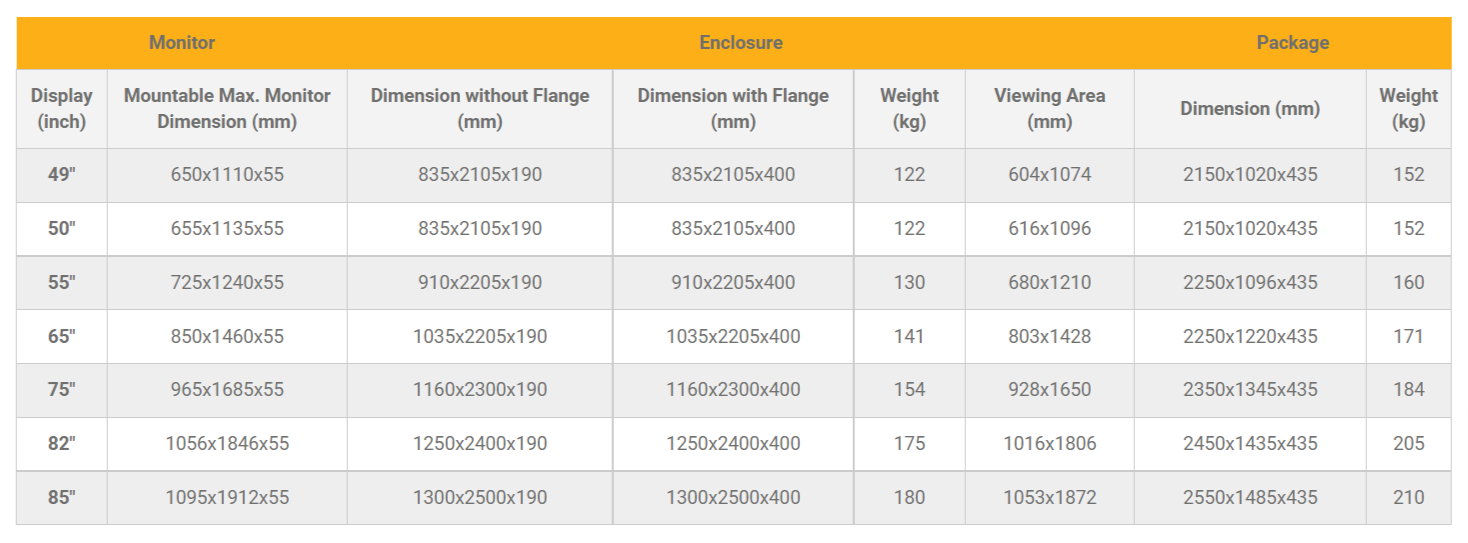The height and width of the screenshot is (543, 1468).
Task: Select the Package group header
Action: tap(1292, 43)
